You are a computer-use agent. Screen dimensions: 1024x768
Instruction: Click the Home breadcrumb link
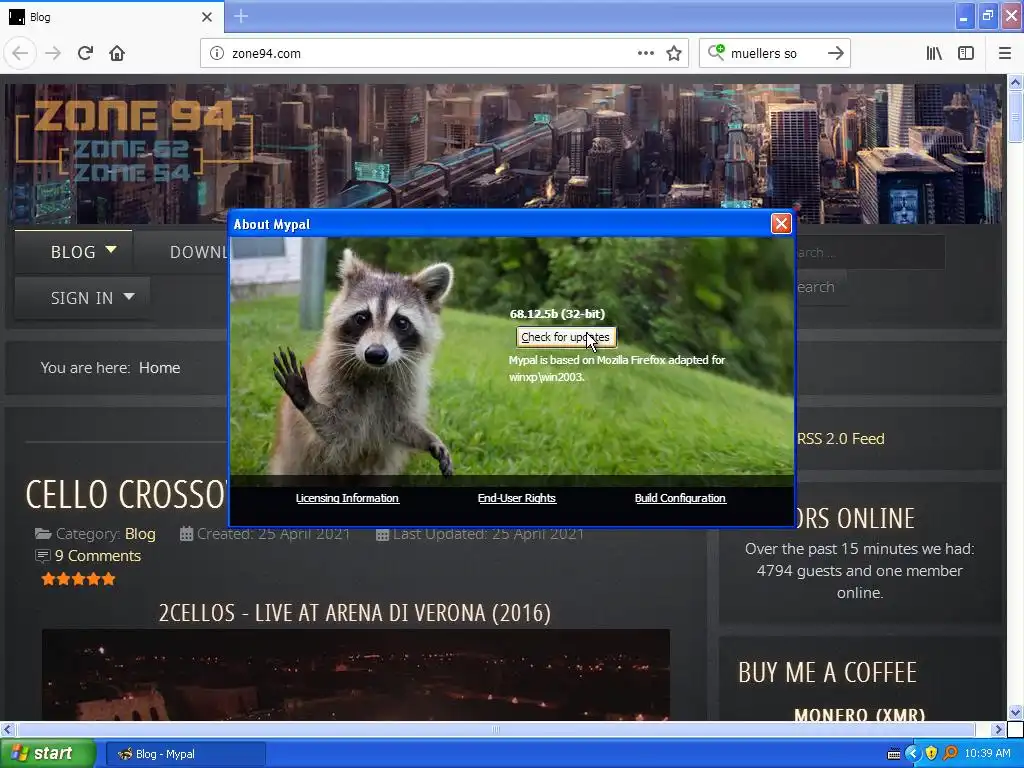point(159,368)
